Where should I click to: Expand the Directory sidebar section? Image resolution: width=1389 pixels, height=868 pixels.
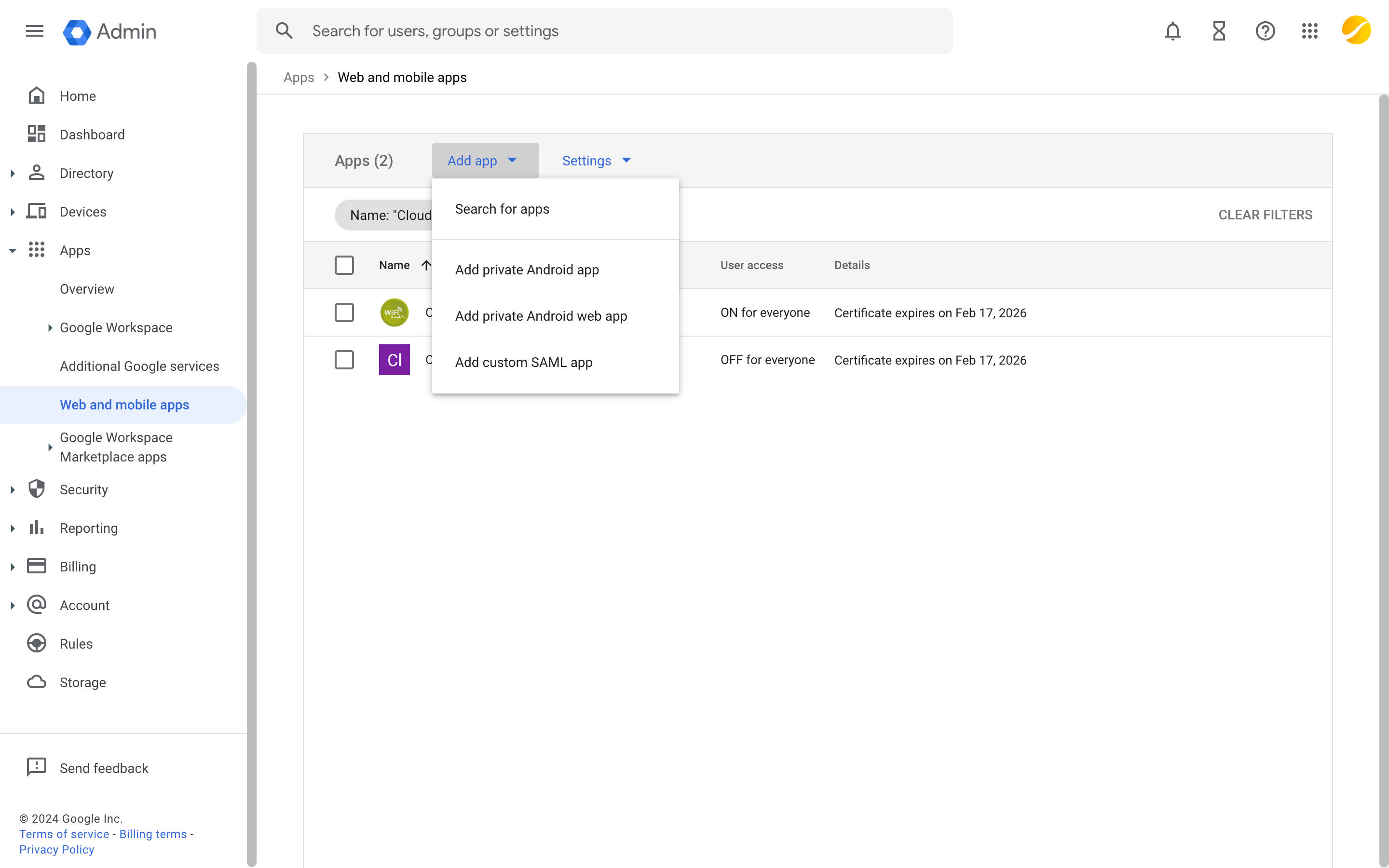coord(13,173)
